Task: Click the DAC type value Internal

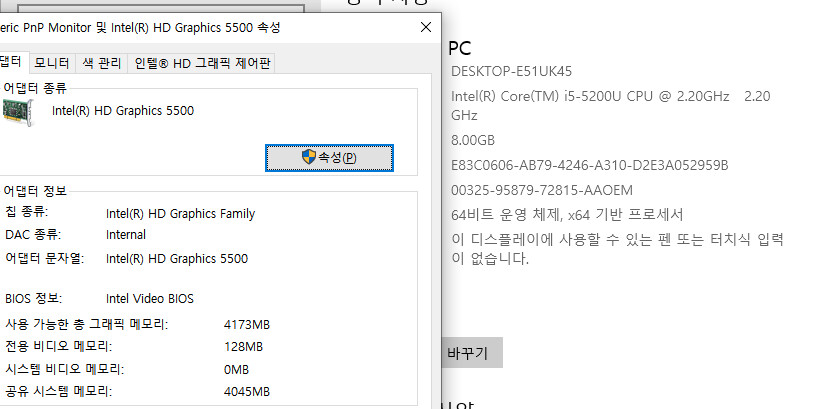Action: 125,234
